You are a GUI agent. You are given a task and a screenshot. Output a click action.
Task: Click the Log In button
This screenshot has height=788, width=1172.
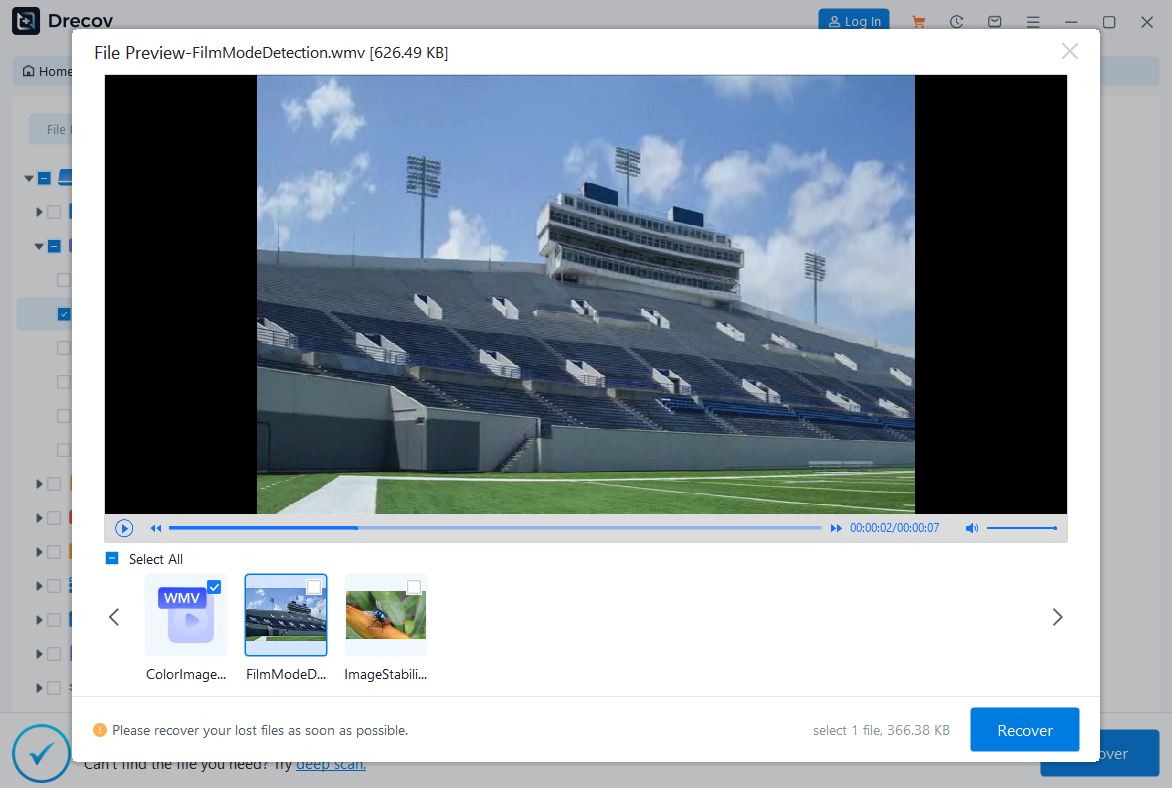point(853,21)
